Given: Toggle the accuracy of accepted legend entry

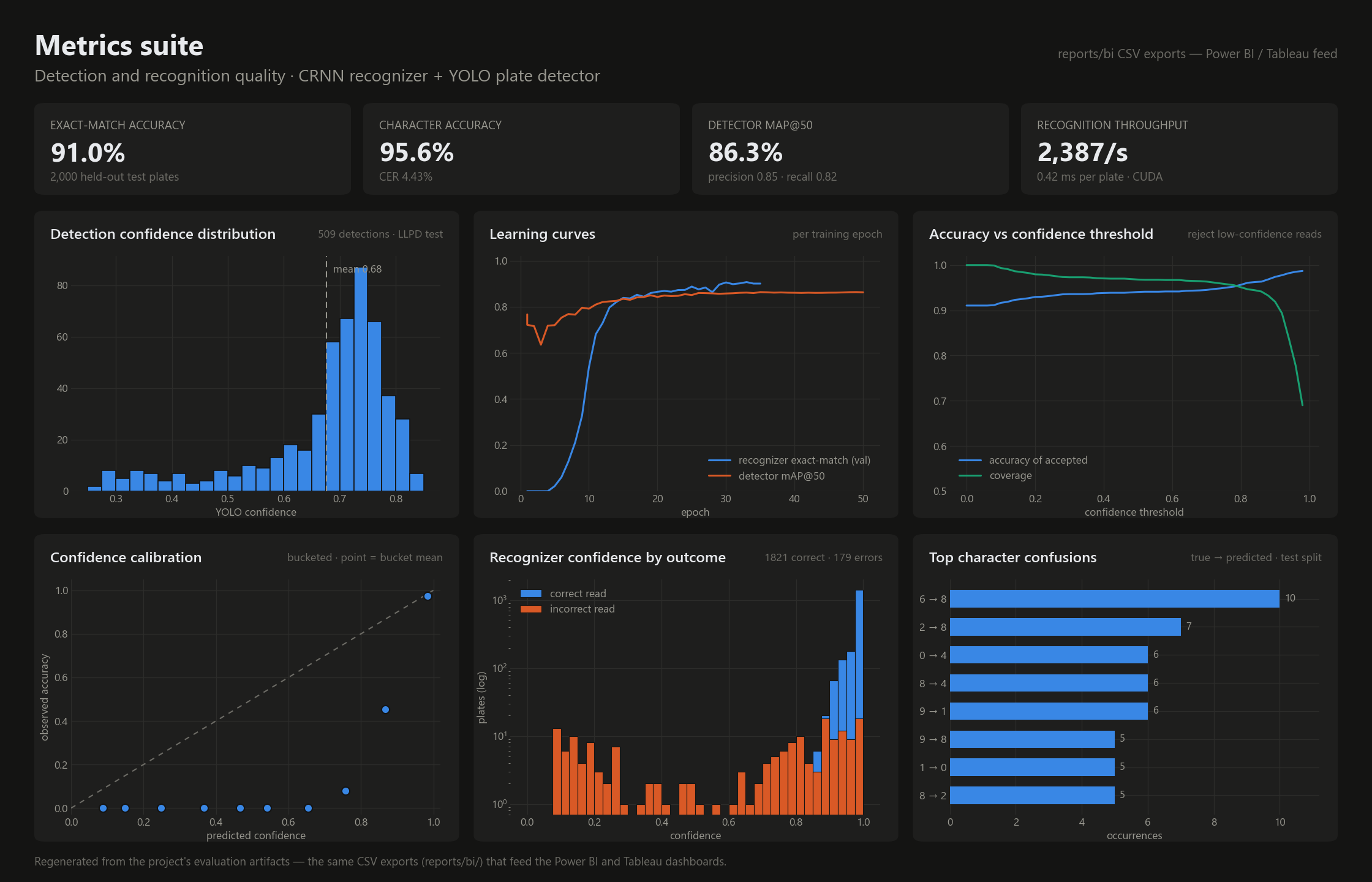Looking at the screenshot, I should pos(1023,460).
